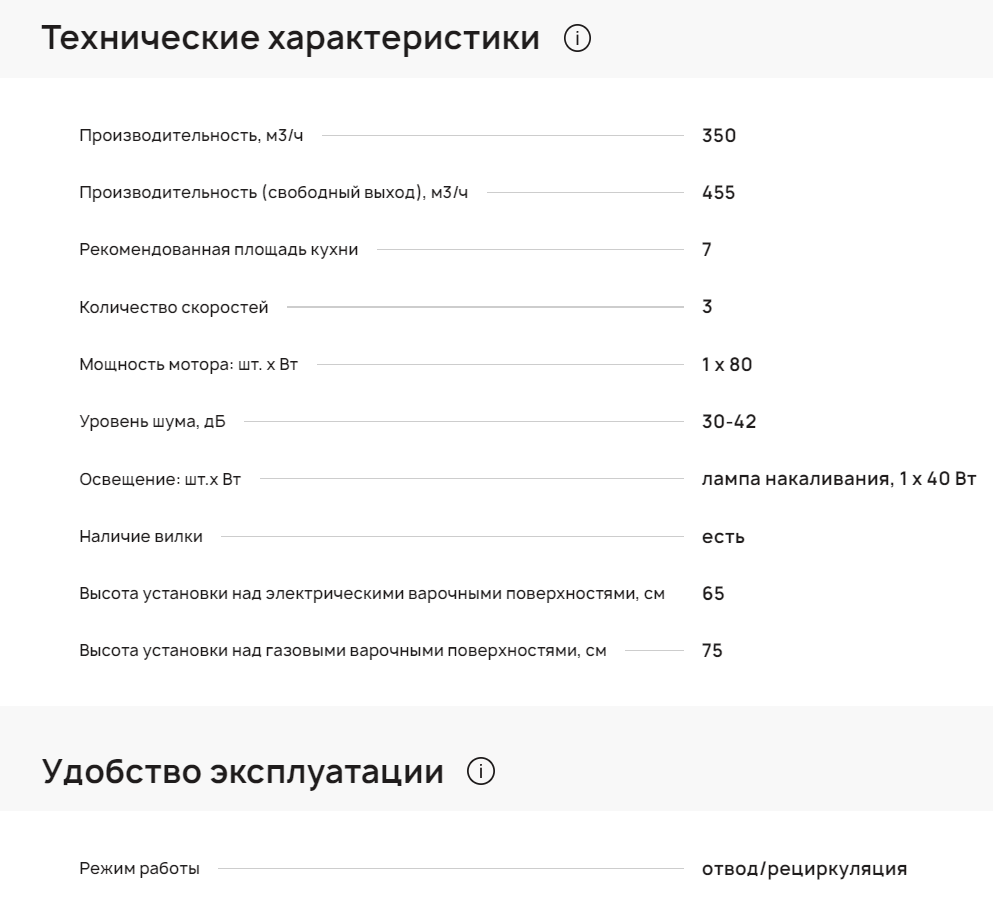Click the Технические характеристики heading

click(291, 39)
